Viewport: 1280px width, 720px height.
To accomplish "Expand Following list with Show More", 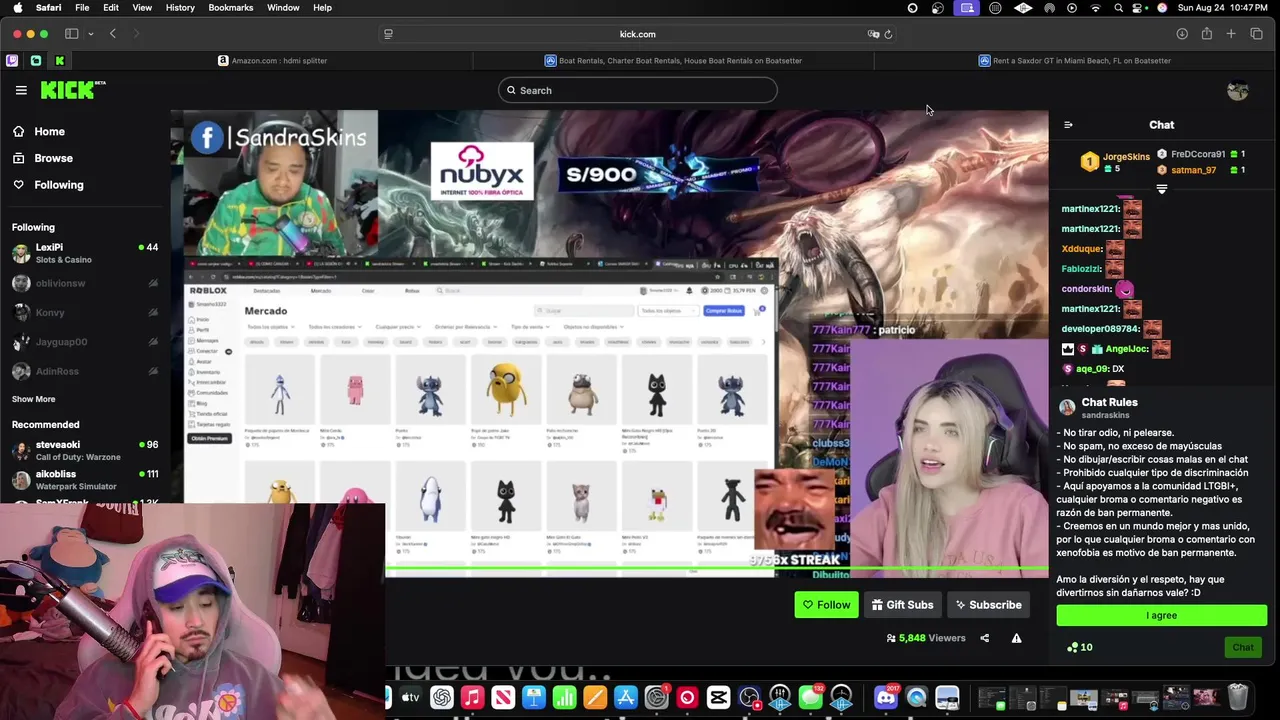I will click(33, 399).
